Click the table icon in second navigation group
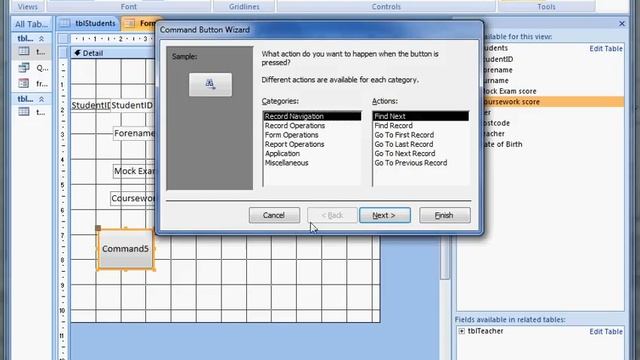This screenshot has height=360, width=640. tap(24, 112)
